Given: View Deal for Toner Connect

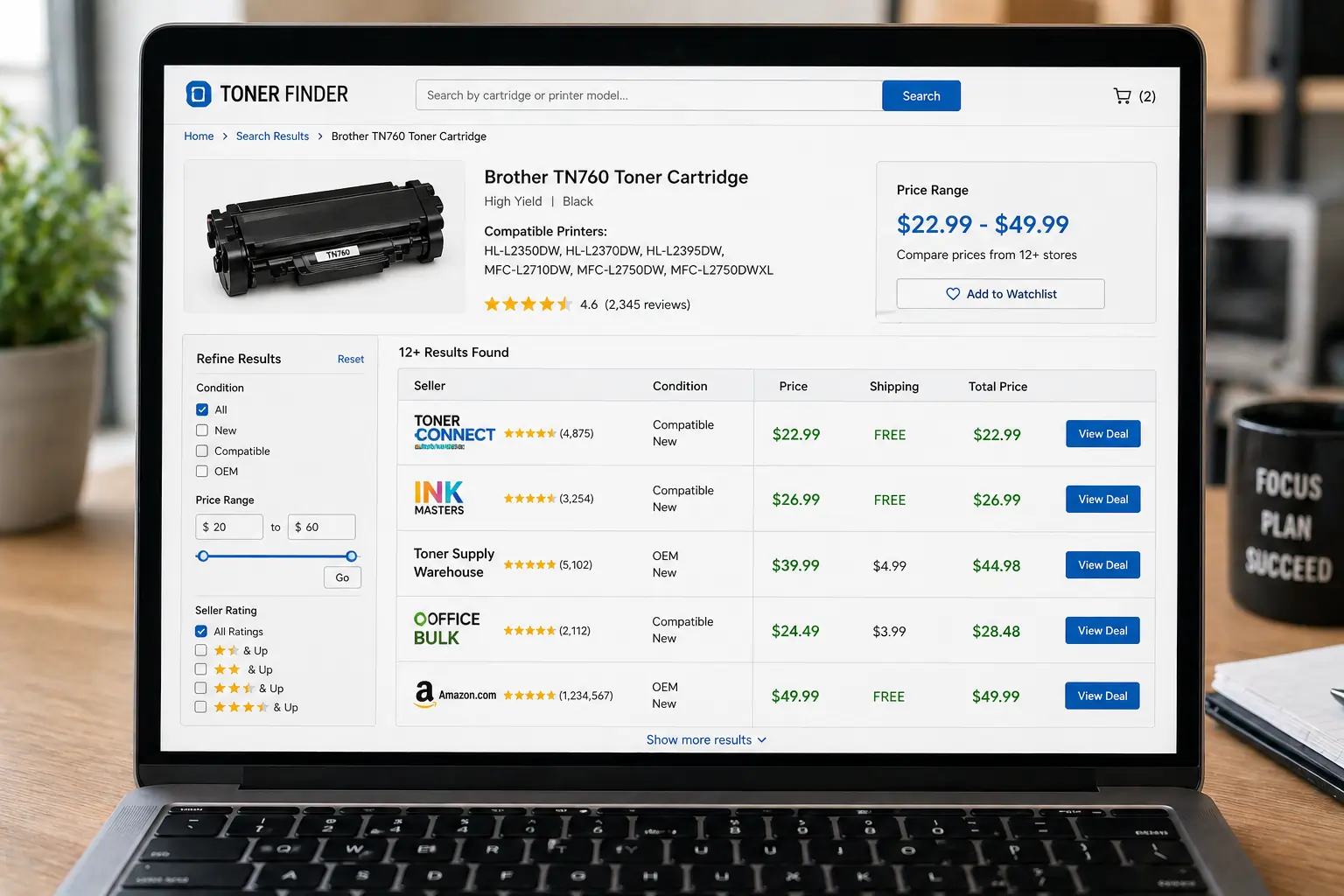Looking at the screenshot, I should [x=1103, y=434].
